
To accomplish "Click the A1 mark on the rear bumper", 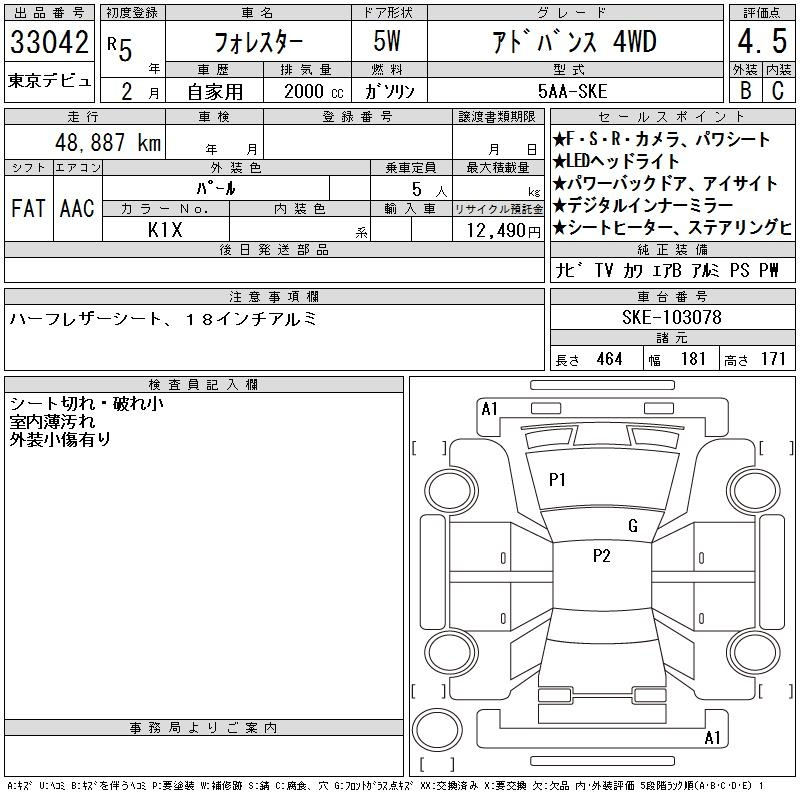I will (x=712, y=738).
